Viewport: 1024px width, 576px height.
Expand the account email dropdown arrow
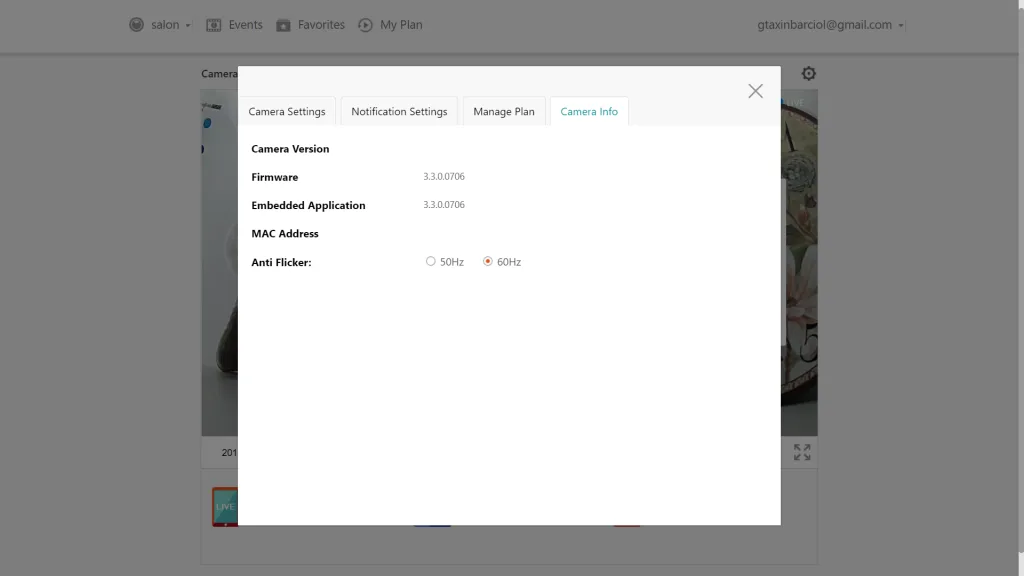click(x=901, y=26)
